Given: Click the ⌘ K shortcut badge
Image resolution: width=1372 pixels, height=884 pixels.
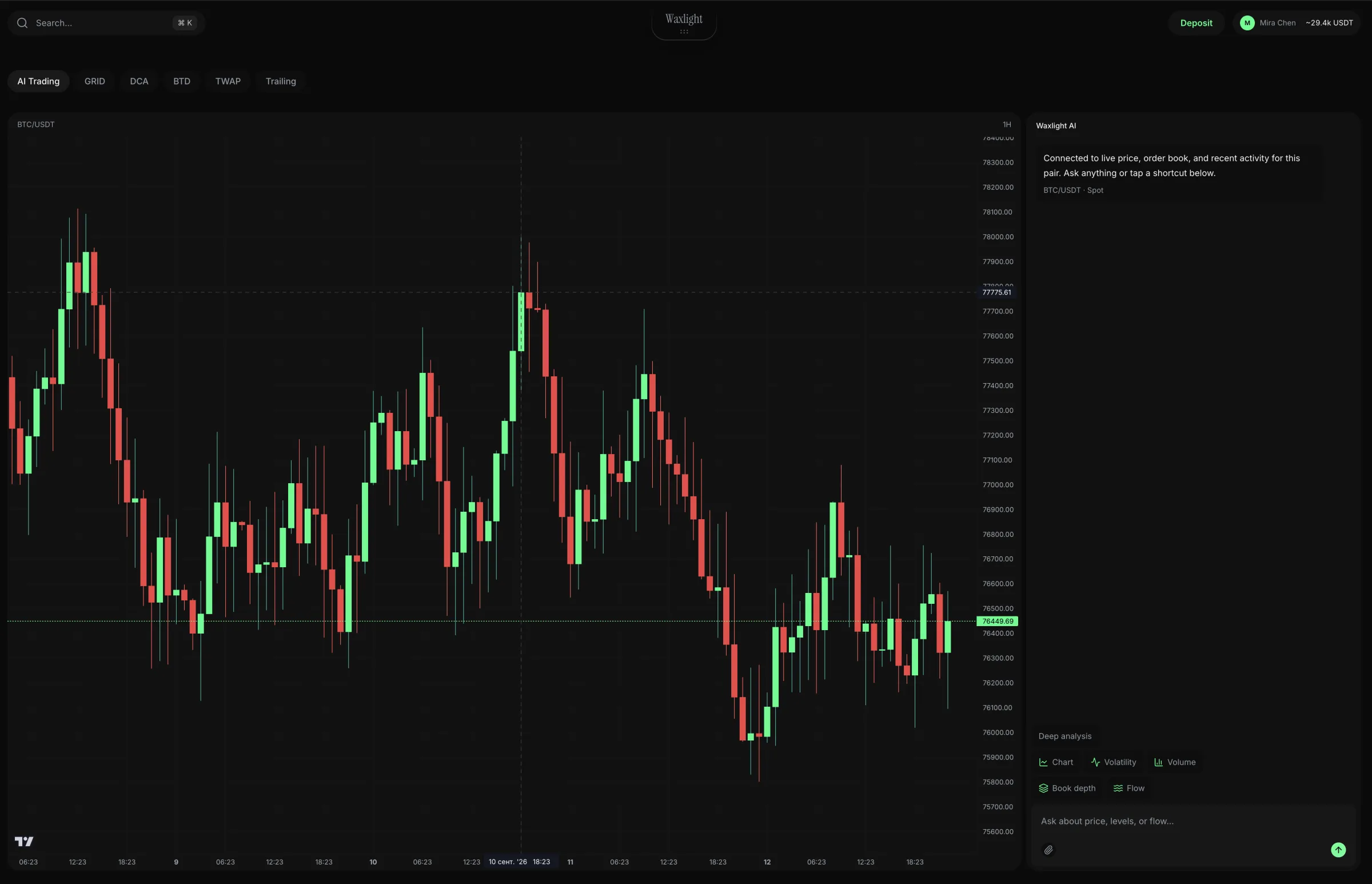Looking at the screenshot, I should click(185, 23).
